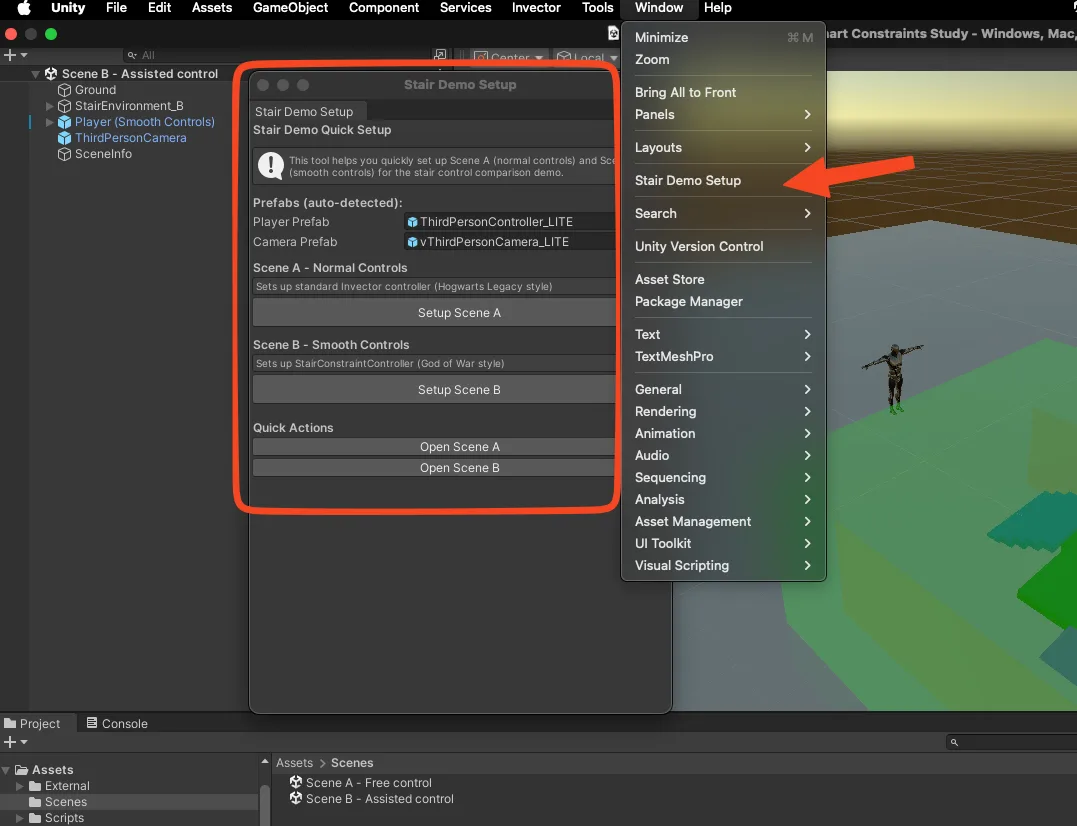The image size is (1077, 826).
Task: Open the Asset Management submenu
Action: [x=723, y=521]
